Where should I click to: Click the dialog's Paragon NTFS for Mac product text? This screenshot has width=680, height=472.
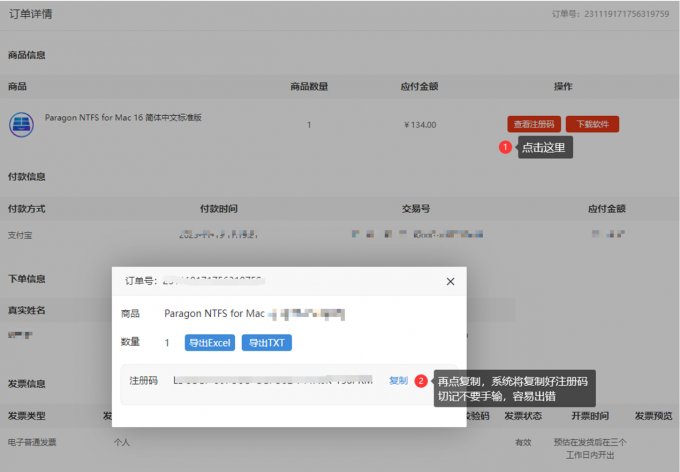point(254,314)
